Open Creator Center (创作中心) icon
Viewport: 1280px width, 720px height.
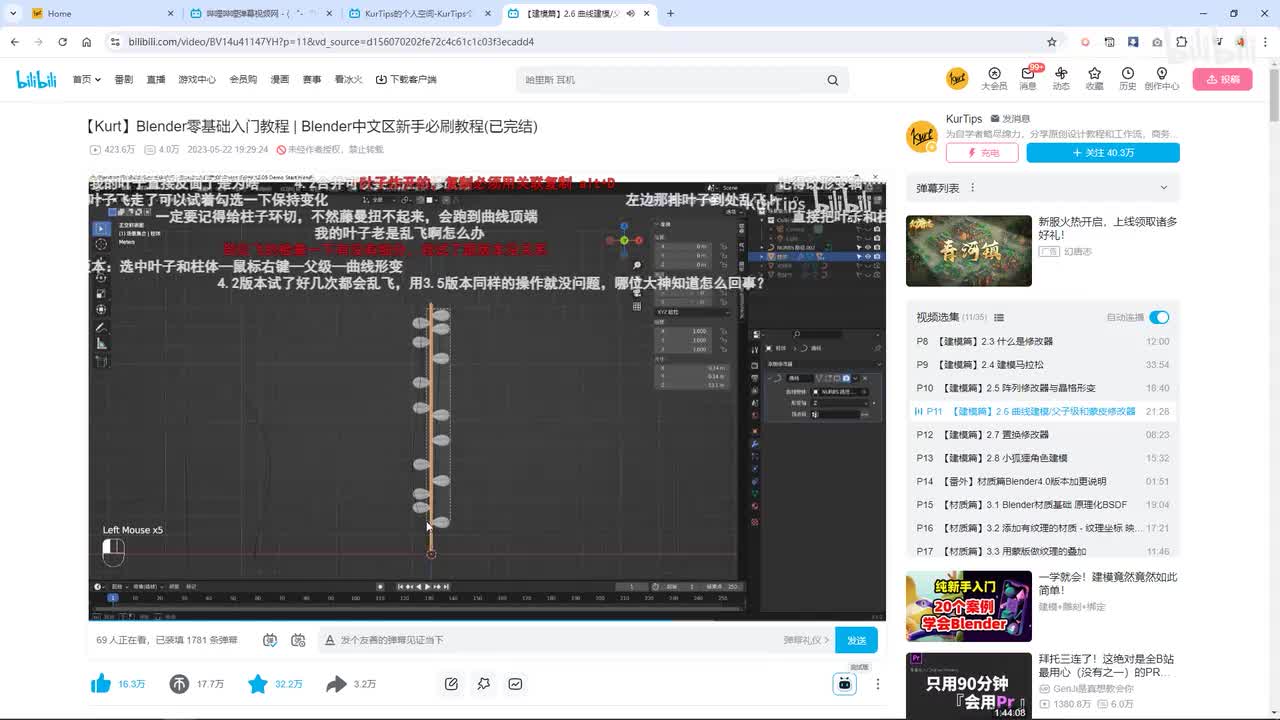(1161, 78)
